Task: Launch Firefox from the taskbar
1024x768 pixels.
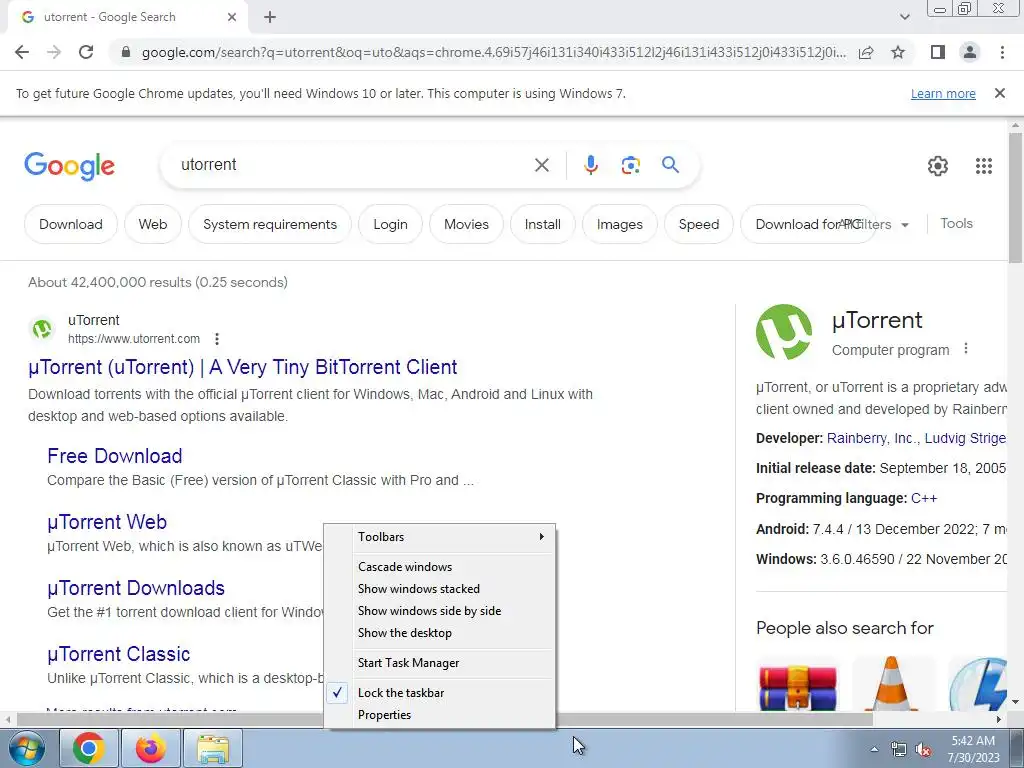Action: coord(151,748)
